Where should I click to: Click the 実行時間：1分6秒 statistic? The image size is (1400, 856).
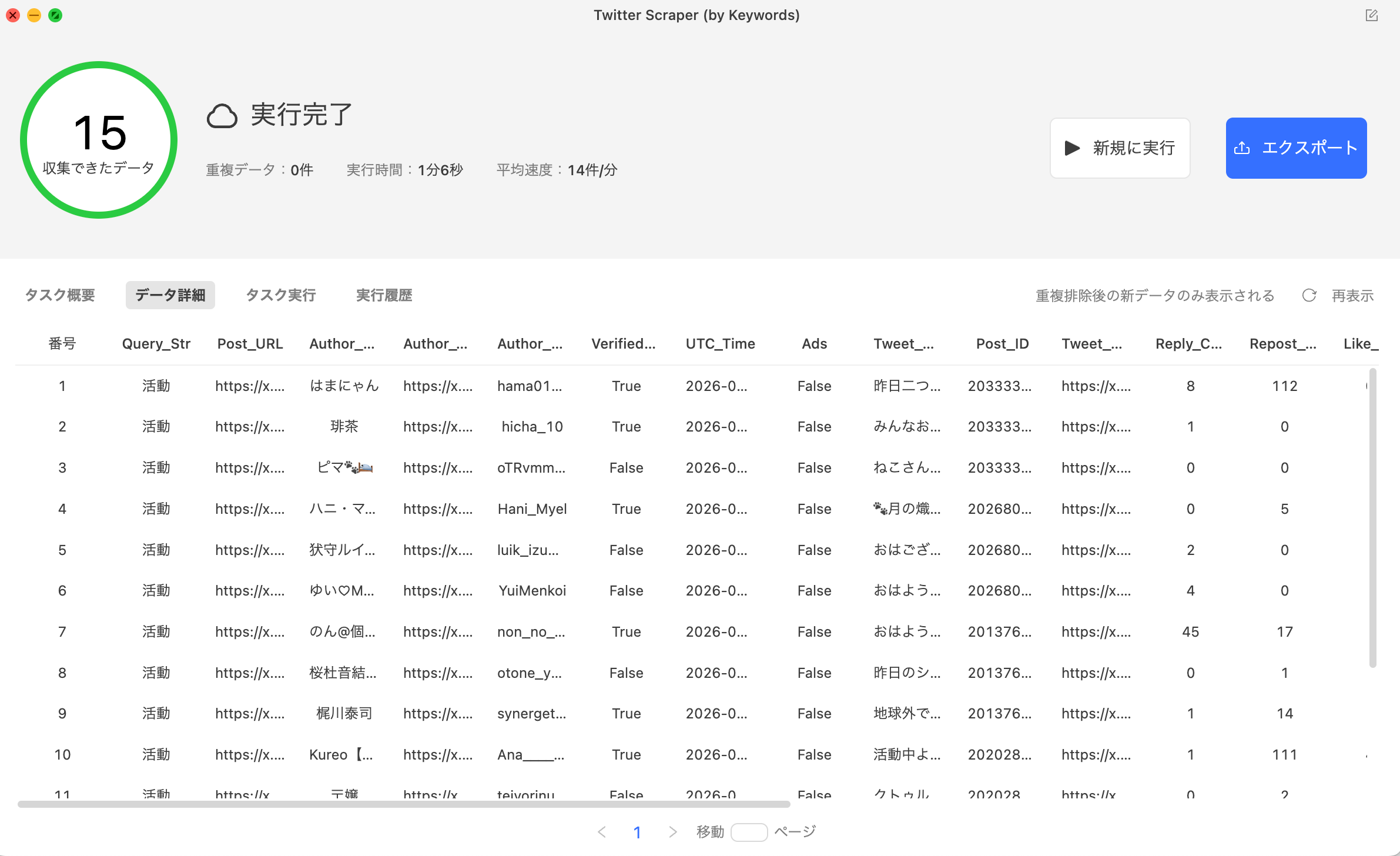pos(404,170)
